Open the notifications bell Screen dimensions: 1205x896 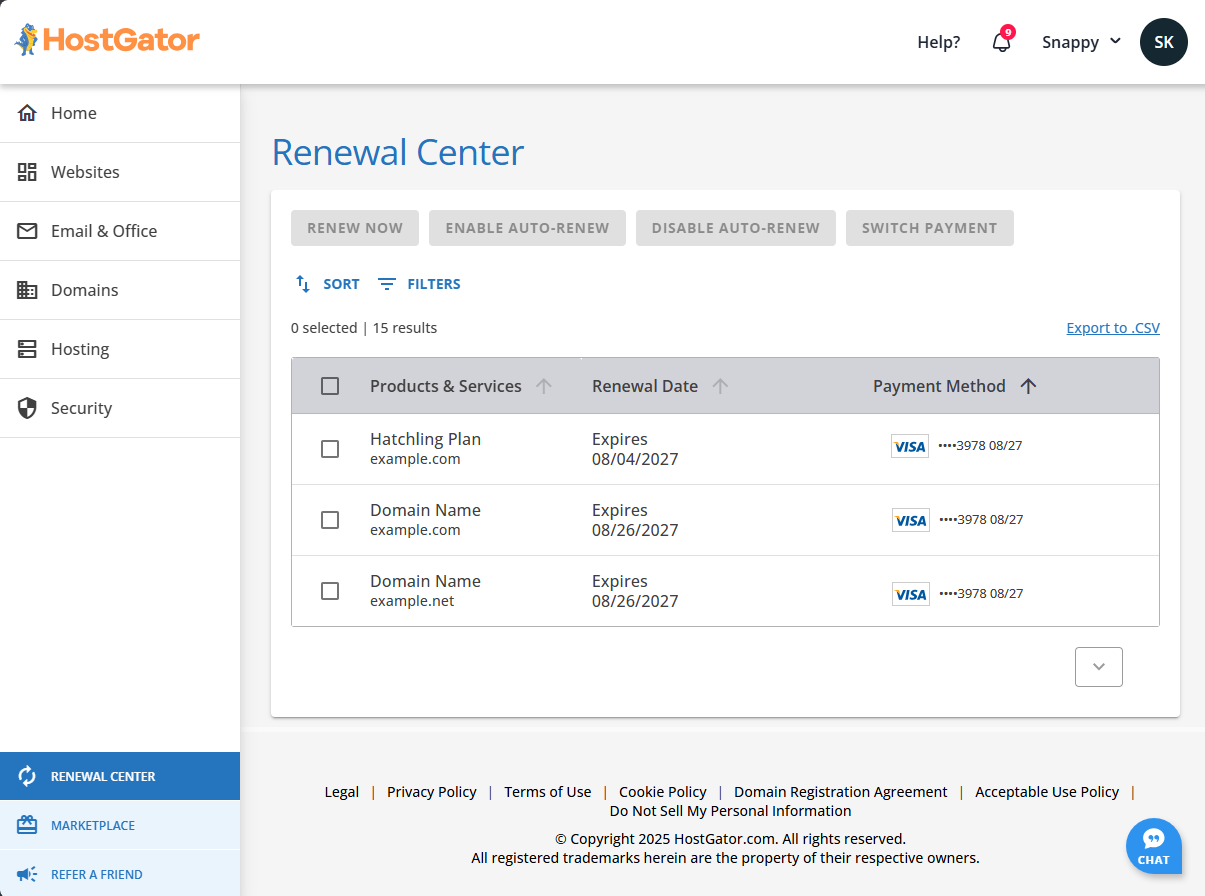[x=1001, y=42]
